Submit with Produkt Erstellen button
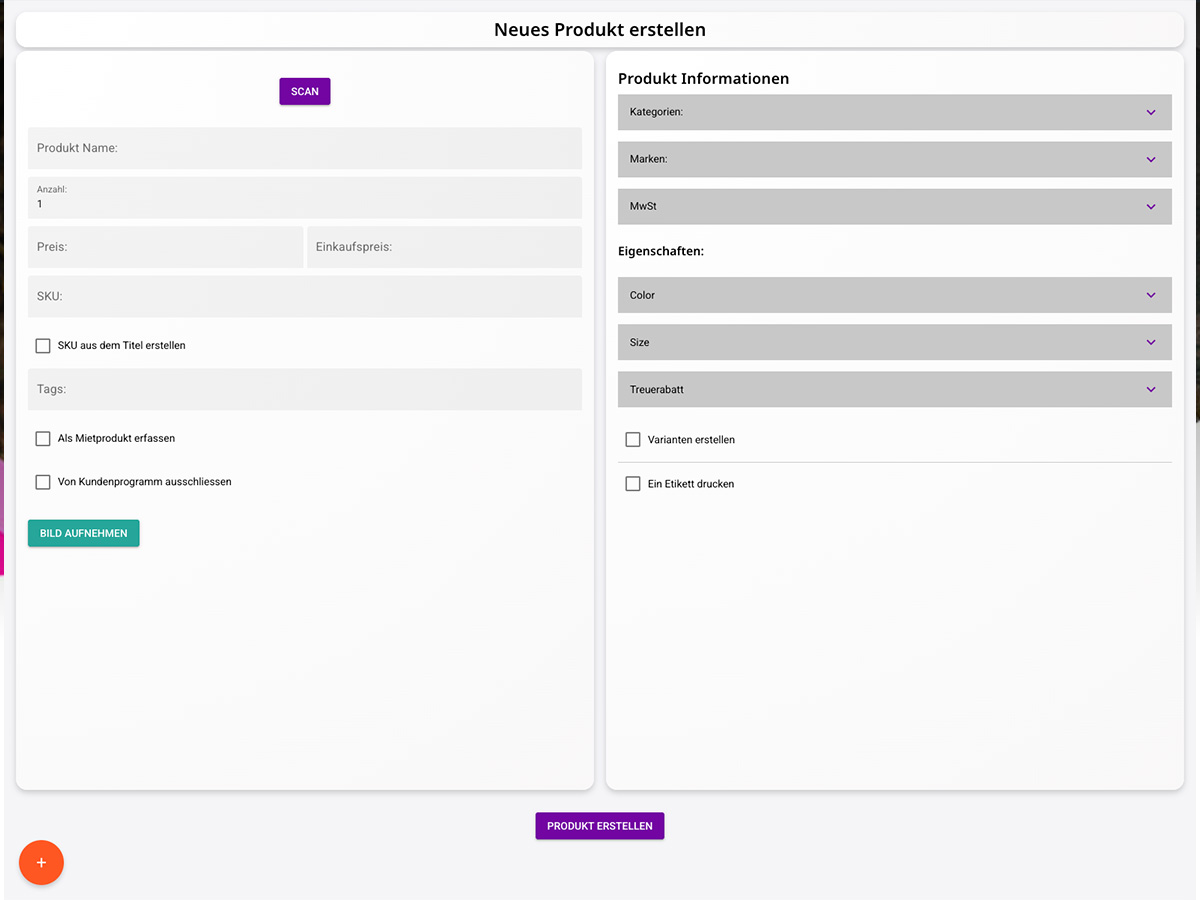 point(600,826)
